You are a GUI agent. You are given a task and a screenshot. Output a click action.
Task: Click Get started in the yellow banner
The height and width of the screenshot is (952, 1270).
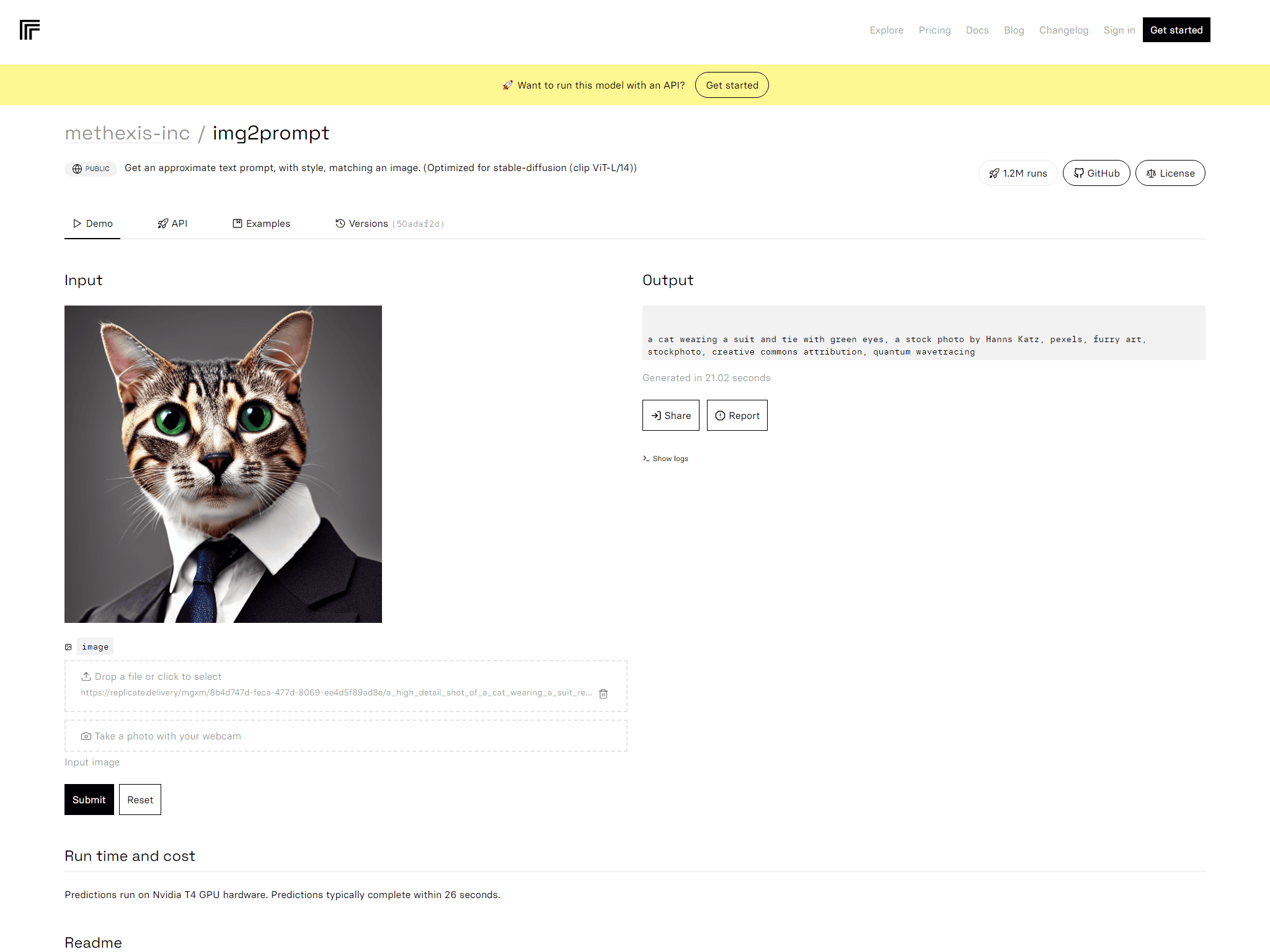tap(732, 85)
